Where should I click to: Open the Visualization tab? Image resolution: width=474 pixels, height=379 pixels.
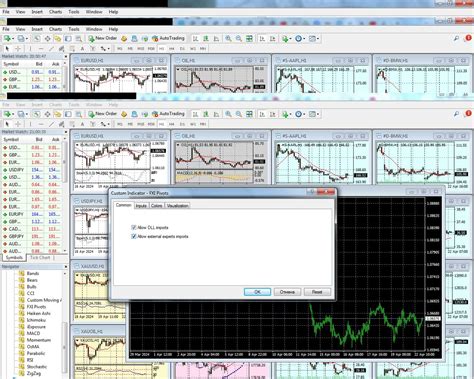(x=177, y=206)
